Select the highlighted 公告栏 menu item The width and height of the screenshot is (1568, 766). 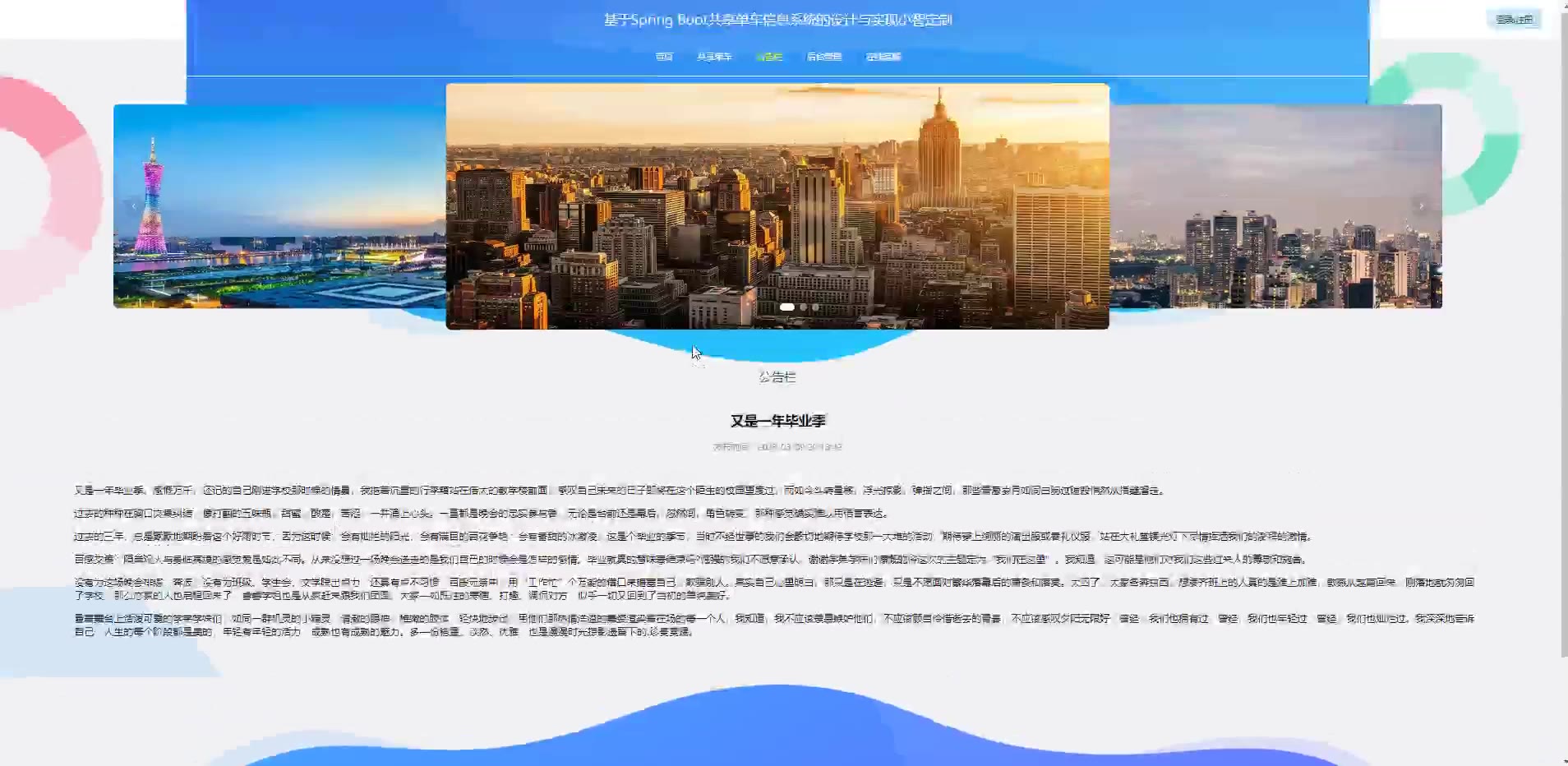(769, 57)
